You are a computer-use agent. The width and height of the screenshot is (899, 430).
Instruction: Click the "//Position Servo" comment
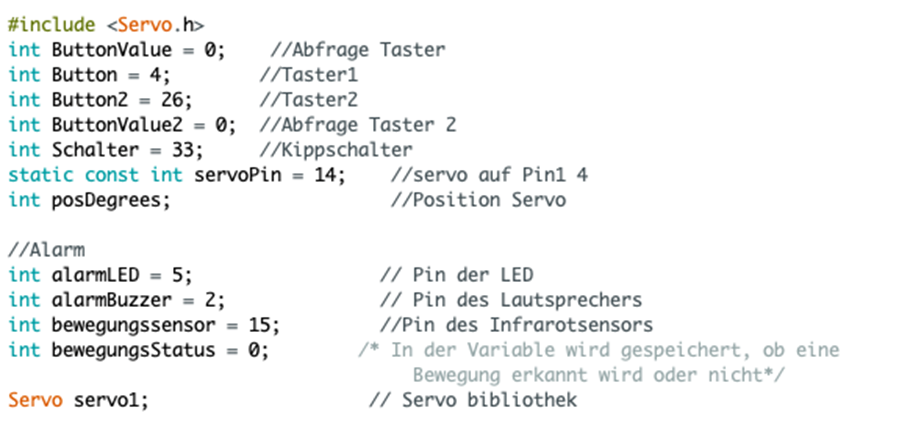pyautogui.click(x=478, y=200)
